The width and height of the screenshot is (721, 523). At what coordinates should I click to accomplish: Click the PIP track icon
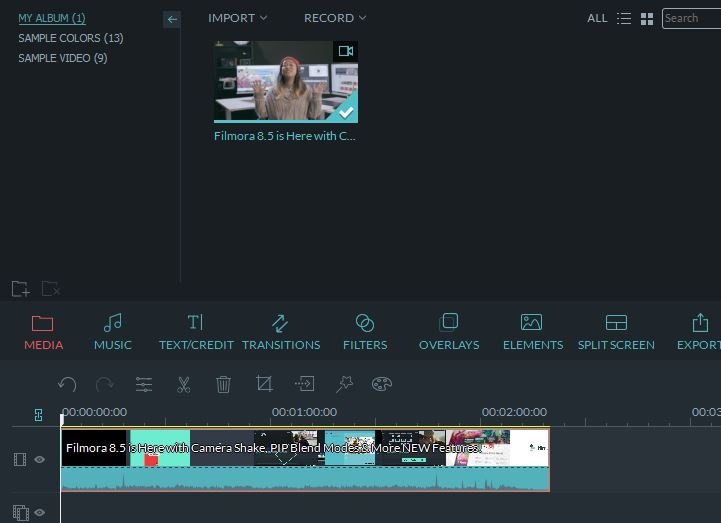21,512
